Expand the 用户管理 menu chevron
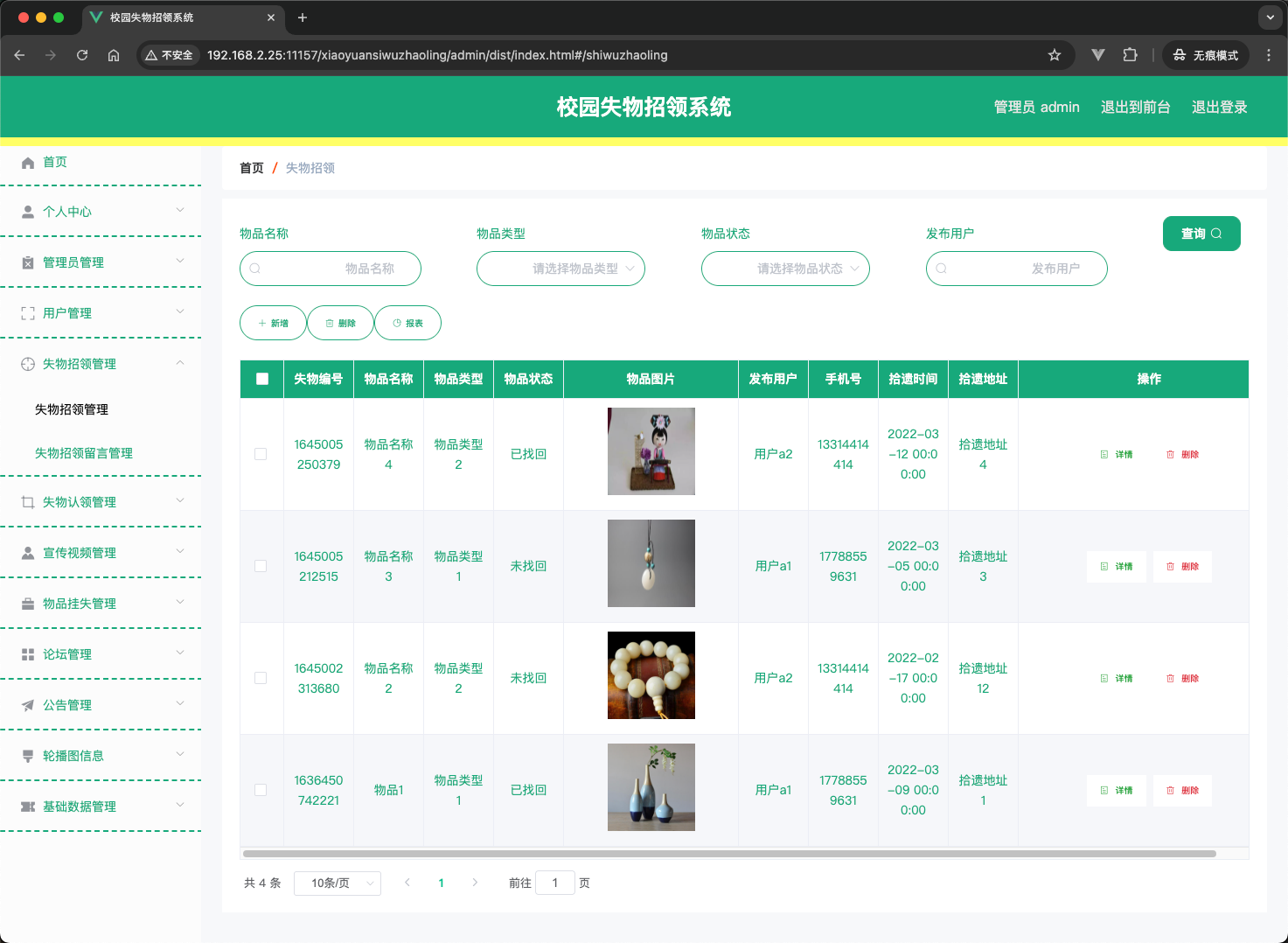This screenshot has width=1288, height=943. (180, 311)
